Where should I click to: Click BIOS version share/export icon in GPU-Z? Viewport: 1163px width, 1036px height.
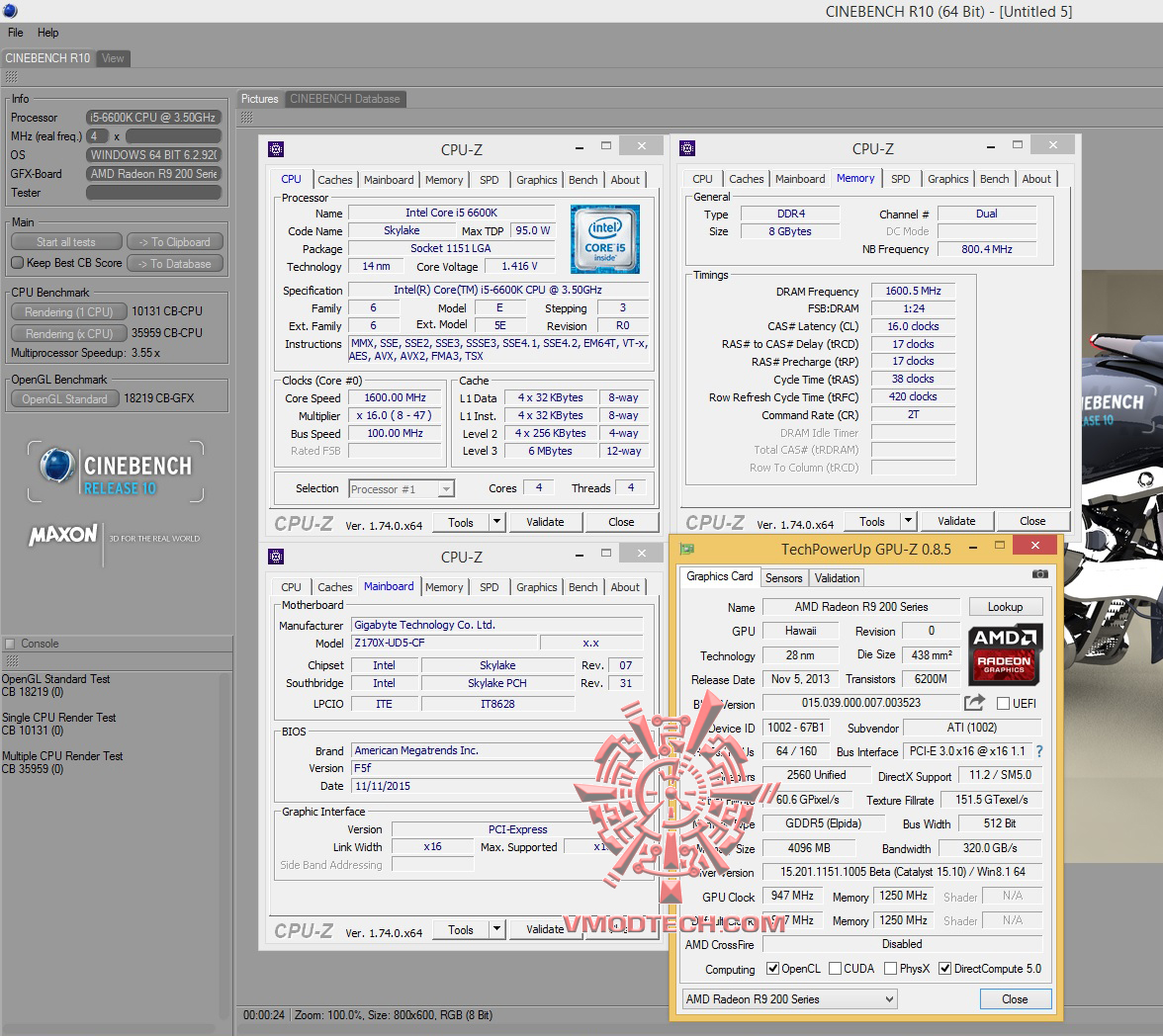pos(974,702)
